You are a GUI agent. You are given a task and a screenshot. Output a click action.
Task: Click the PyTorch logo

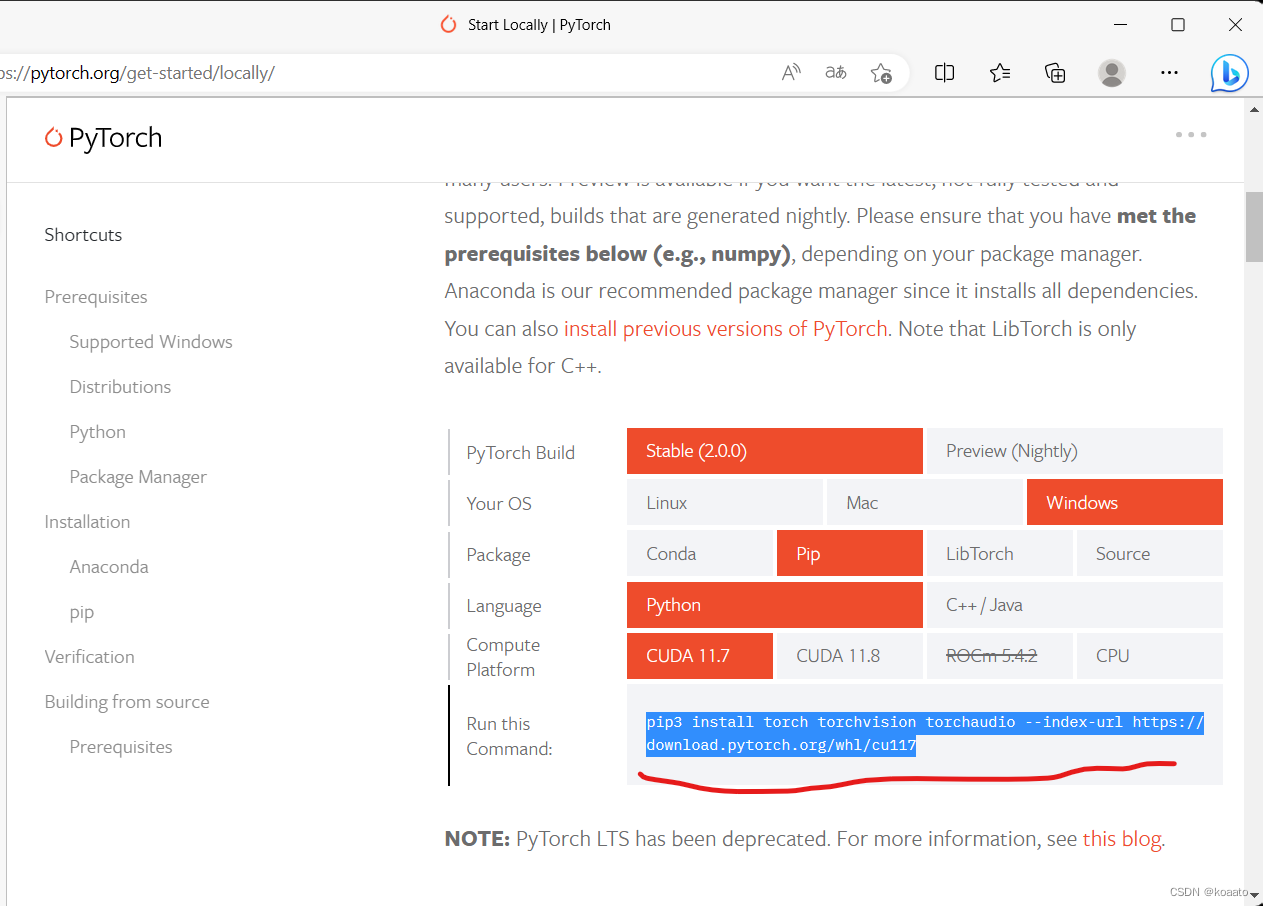coord(103,137)
